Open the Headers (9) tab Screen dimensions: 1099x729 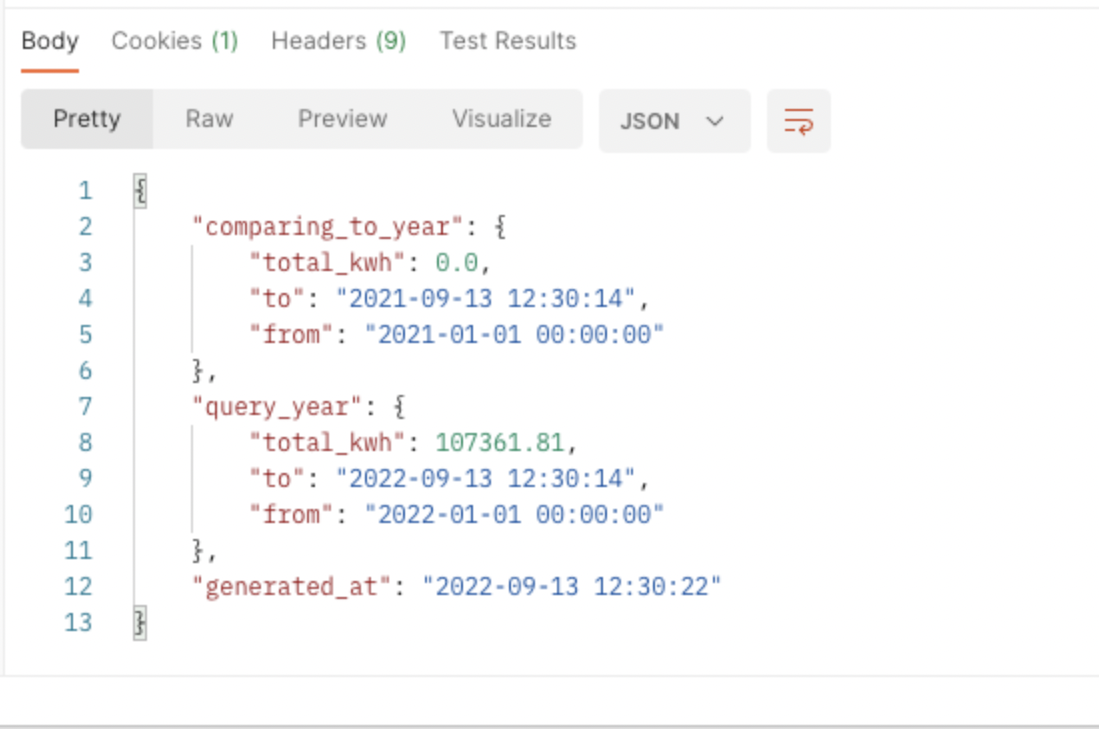(x=338, y=41)
